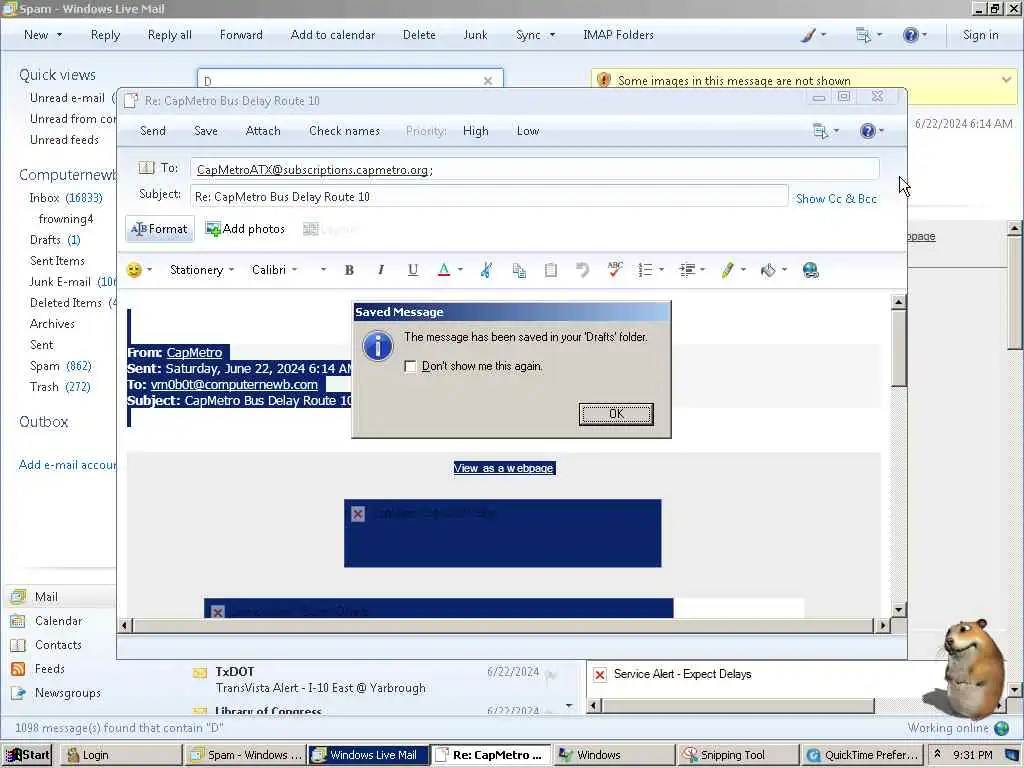Image resolution: width=1024 pixels, height=768 pixels.
Task: Set priority to High
Action: 475,131
